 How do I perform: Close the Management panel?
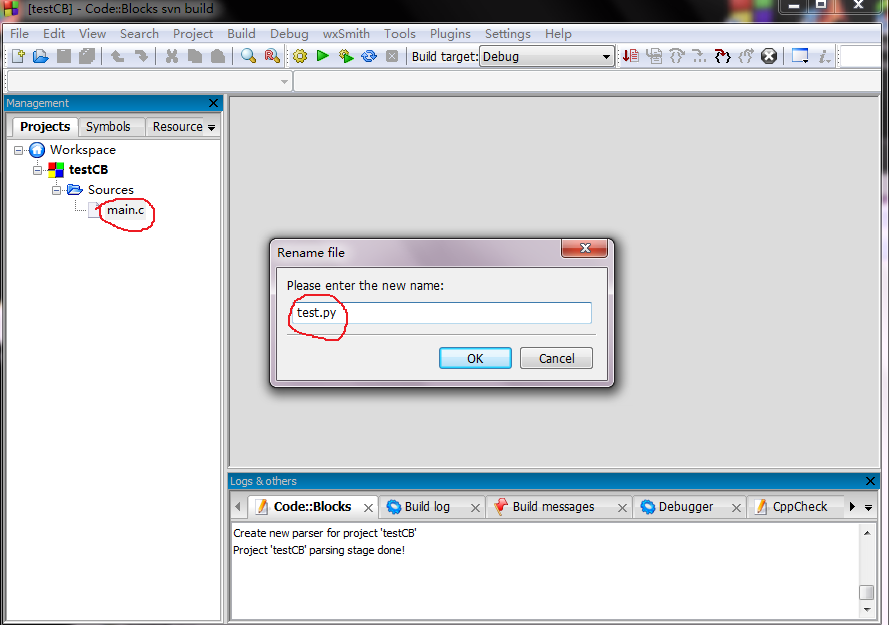coord(213,103)
